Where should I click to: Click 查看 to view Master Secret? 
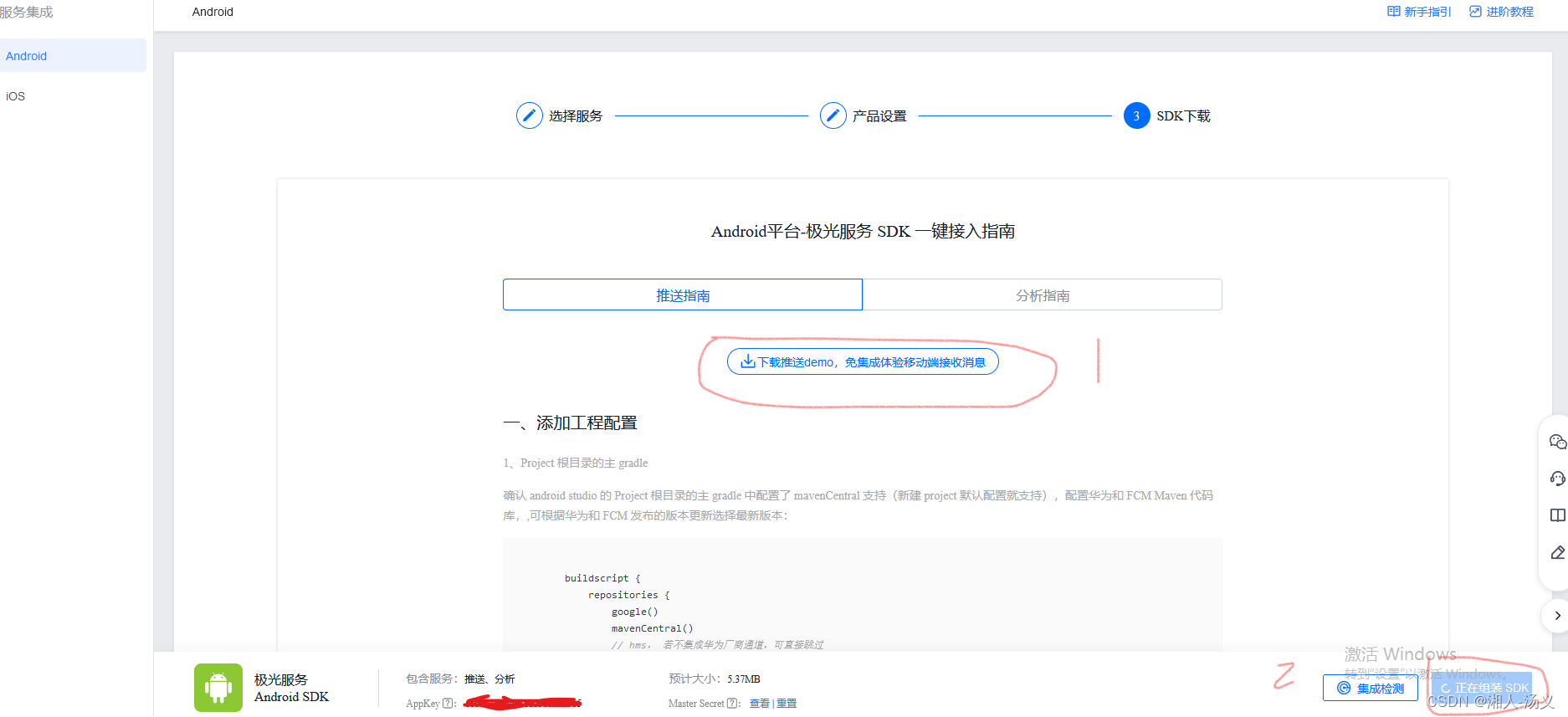tap(759, 704)
